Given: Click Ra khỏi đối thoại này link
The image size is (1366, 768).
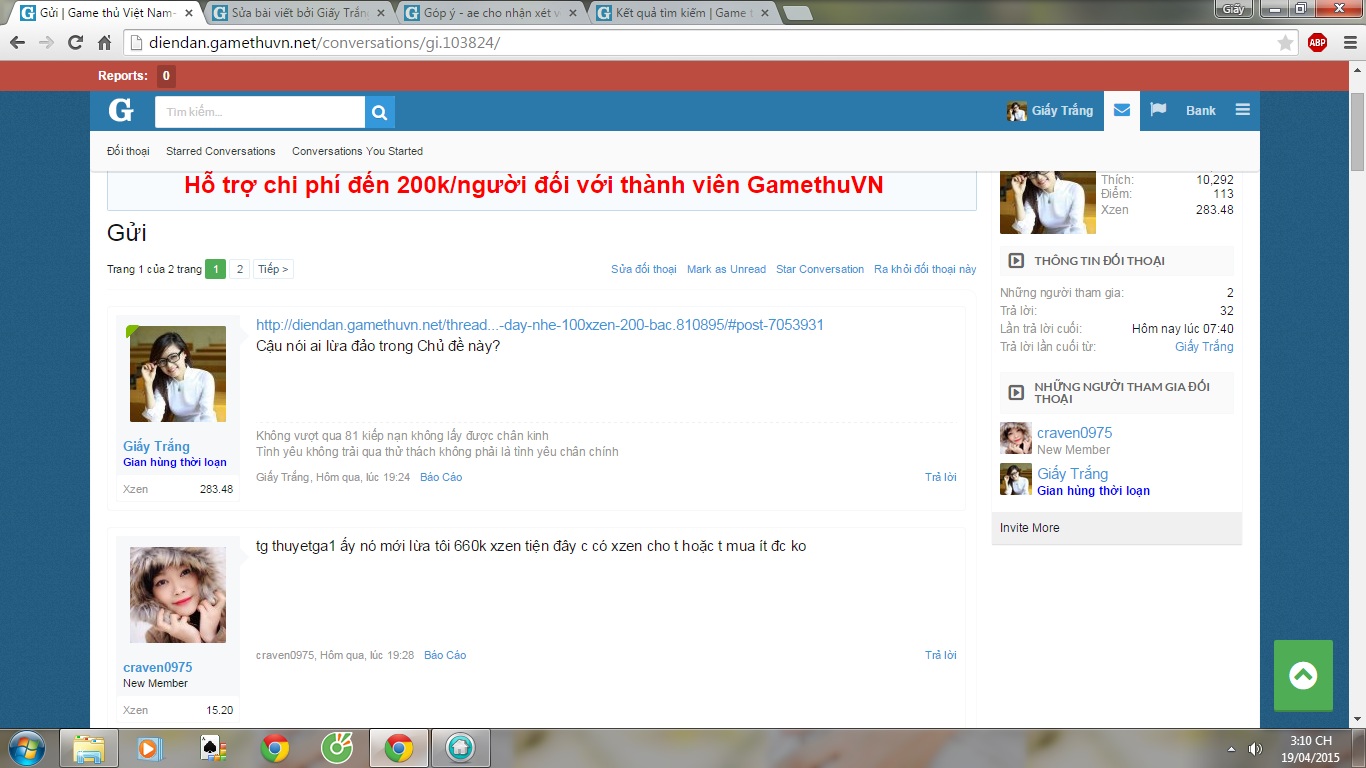Looking at the screenshot, I should [x=925, y=269].
